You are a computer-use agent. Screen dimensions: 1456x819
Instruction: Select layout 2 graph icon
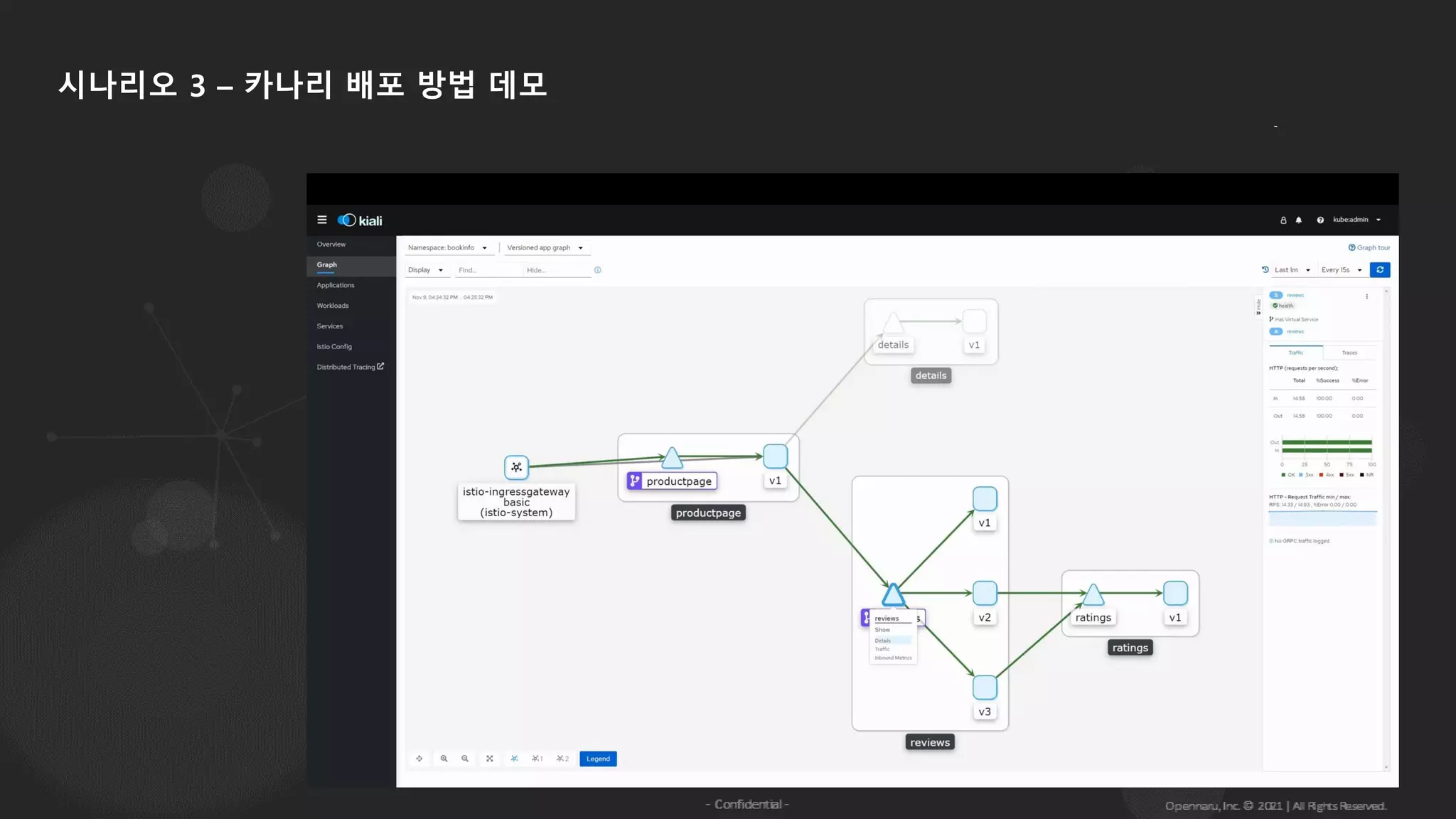[562, 759]
